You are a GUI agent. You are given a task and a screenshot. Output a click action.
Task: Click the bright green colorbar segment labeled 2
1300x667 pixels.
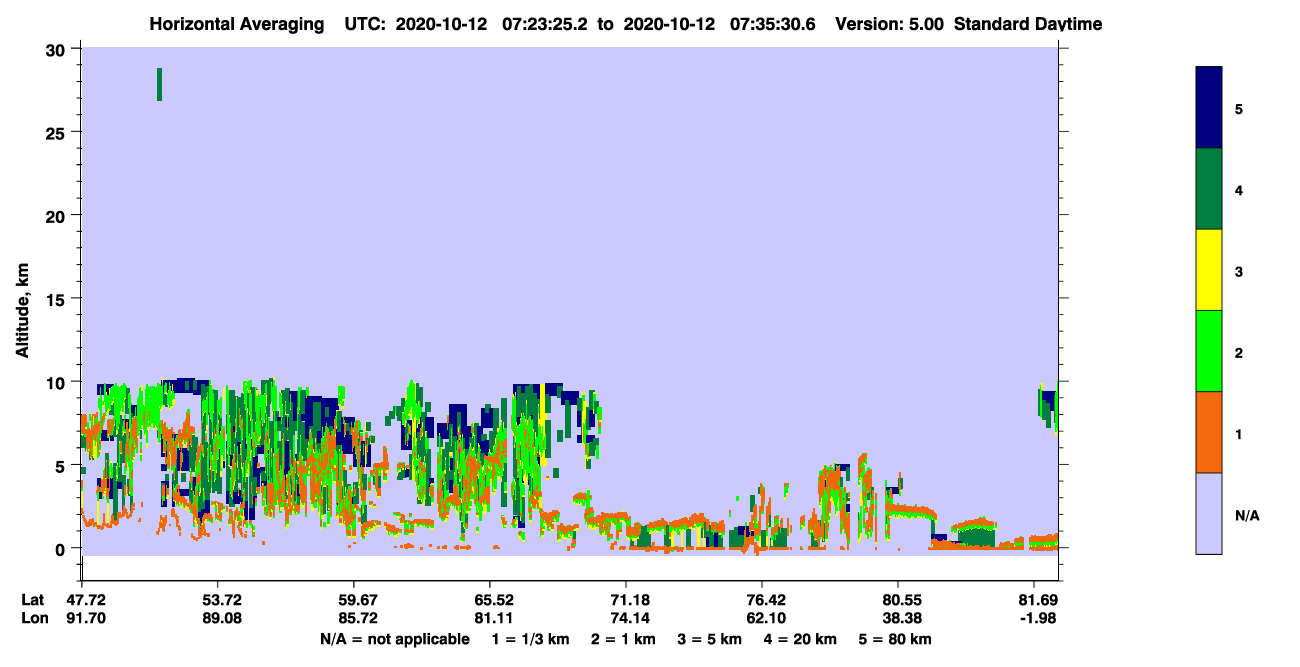tap(1209, 351)
